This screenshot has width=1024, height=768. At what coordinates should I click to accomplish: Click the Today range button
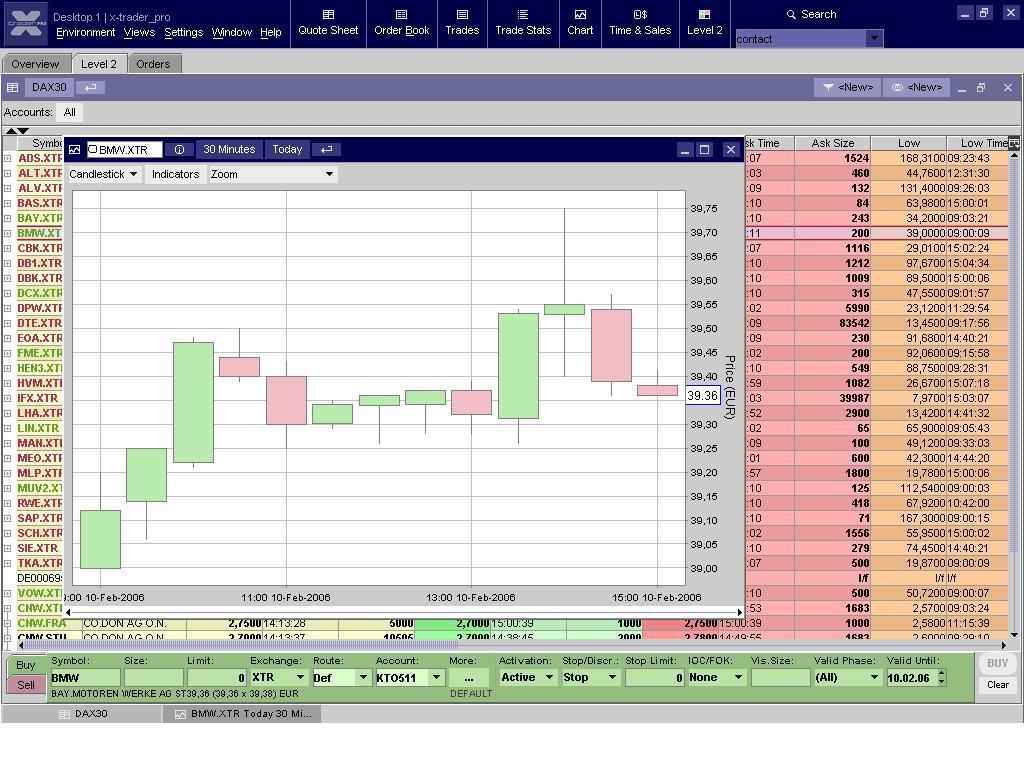(287, 150)
